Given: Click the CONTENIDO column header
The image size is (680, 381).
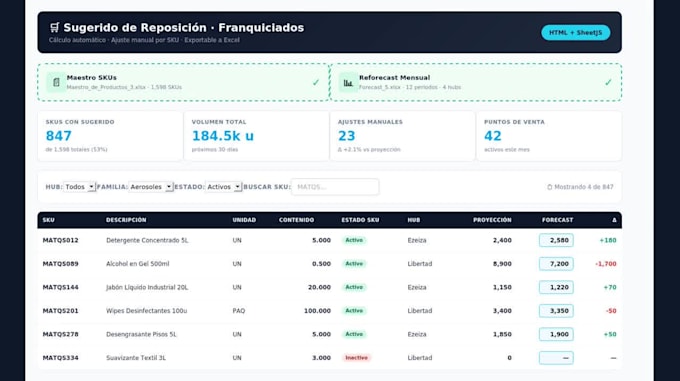Looking at the screenshot, I should (x=296, y=220).
